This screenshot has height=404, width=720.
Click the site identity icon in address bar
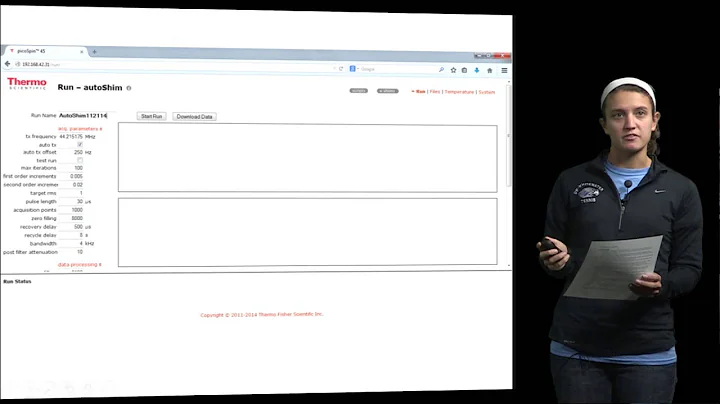[17, 64]
